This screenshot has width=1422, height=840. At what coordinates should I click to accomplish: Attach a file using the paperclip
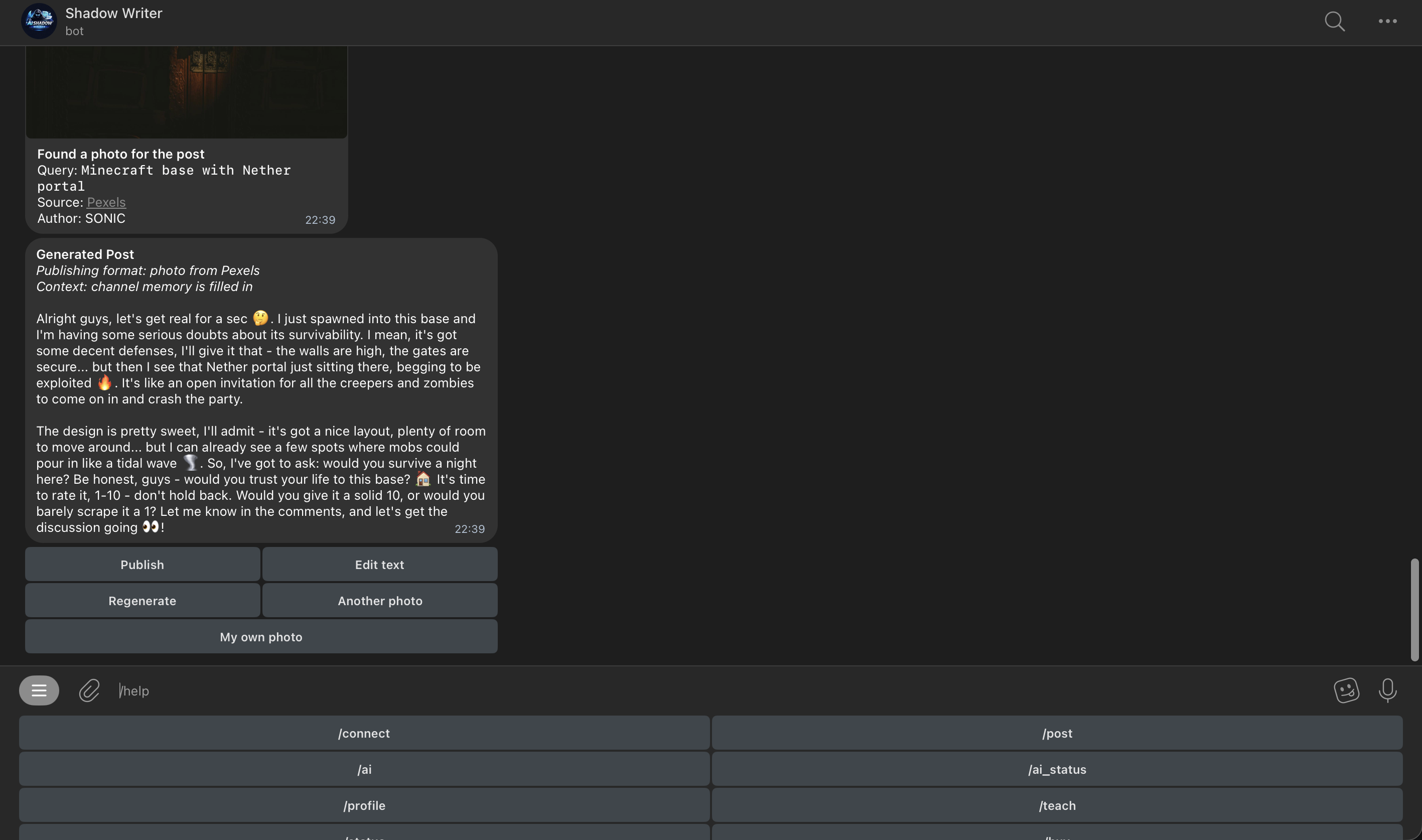point(88,690)
